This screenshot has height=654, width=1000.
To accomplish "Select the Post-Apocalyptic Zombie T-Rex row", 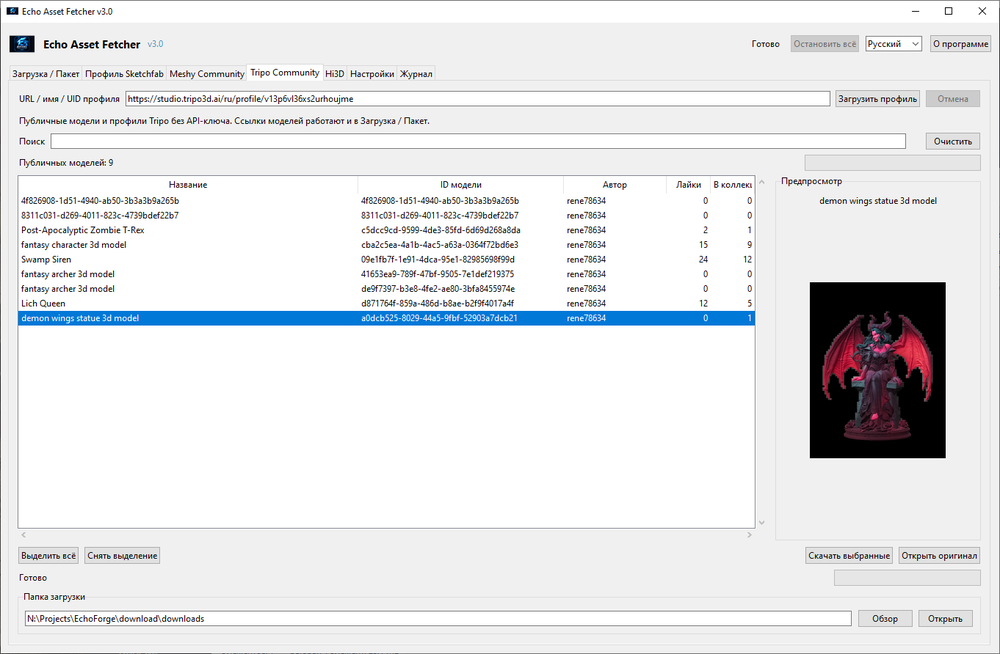I will [386, 230].
